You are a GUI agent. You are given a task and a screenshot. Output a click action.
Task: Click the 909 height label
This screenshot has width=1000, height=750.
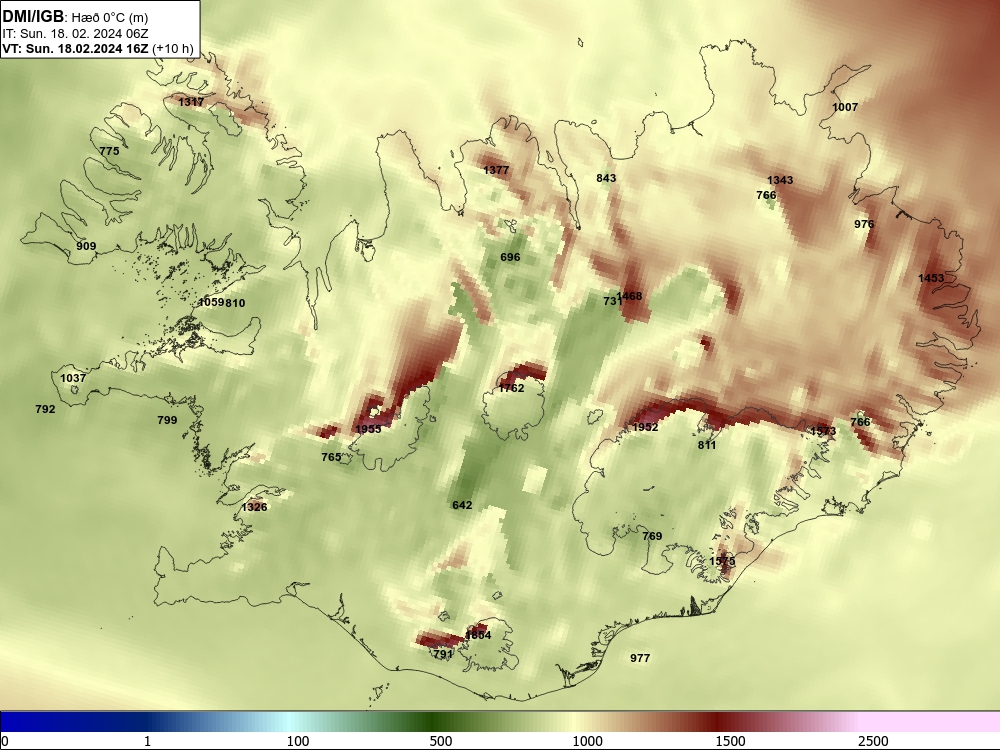(86, 246)
